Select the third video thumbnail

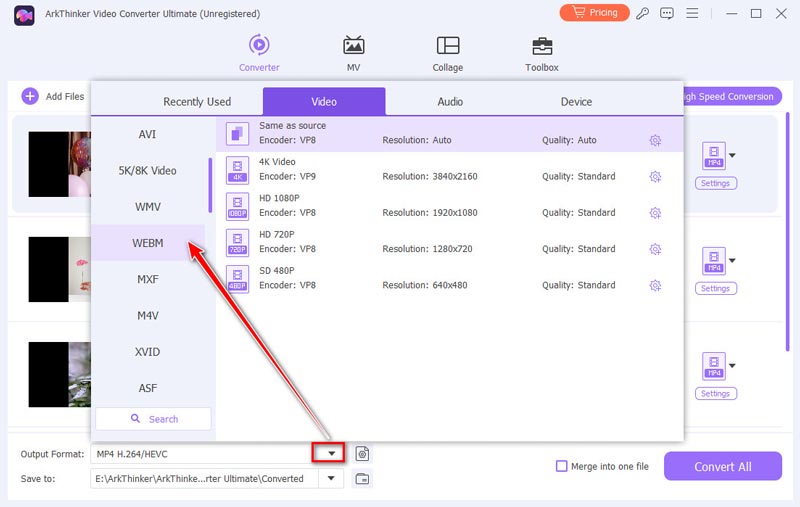coord(60,374)
